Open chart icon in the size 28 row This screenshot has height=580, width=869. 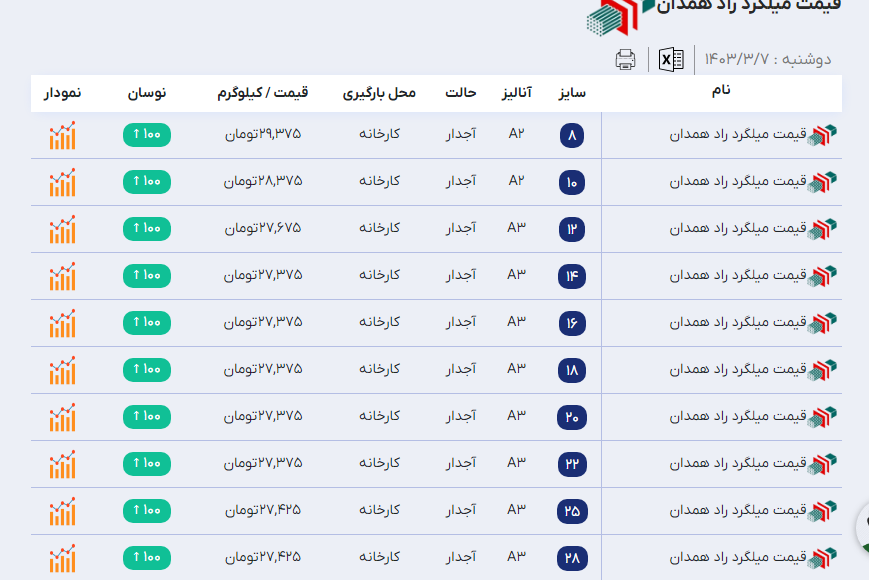point(62,557)
